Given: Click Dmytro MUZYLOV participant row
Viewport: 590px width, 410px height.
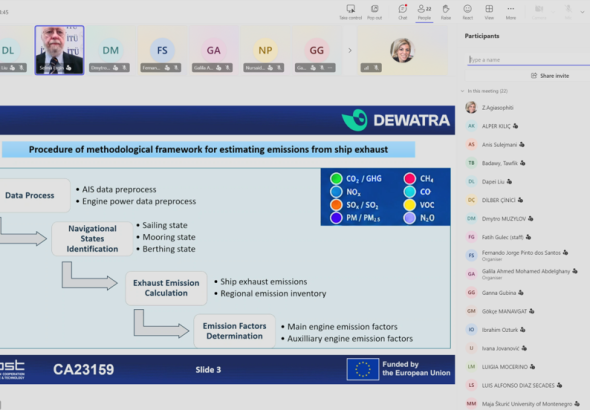Looking at the screenshot, I should click(527, 218).
